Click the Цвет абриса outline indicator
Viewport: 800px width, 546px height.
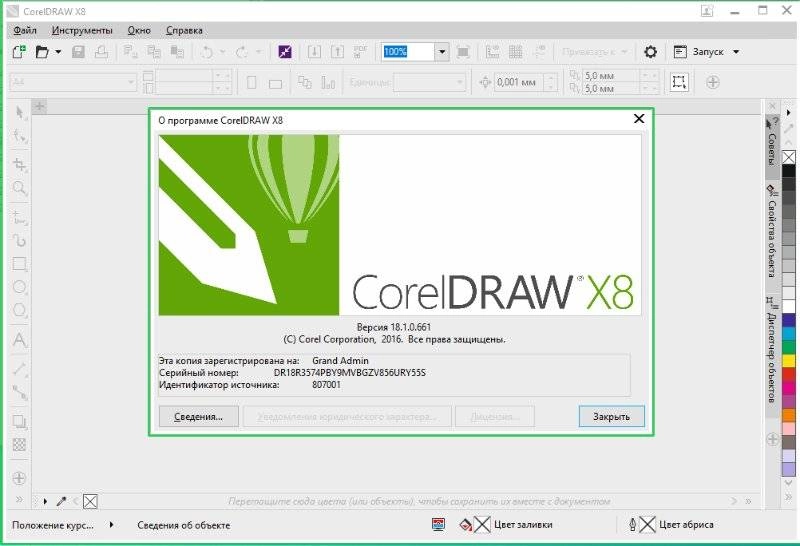point(671,525)
